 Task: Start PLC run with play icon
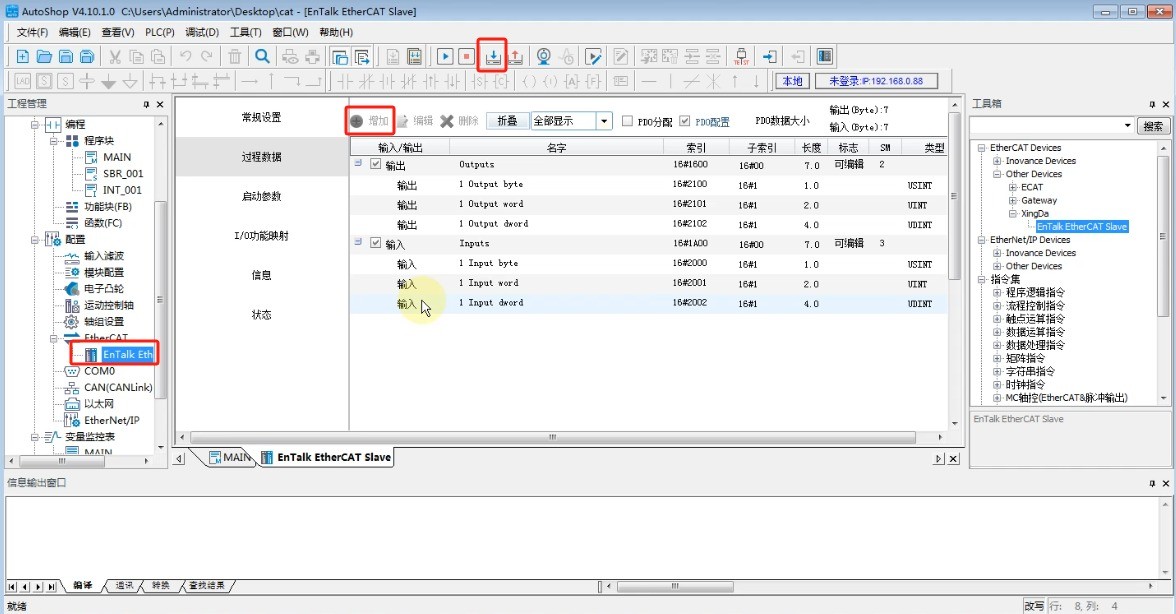[445, 56]
